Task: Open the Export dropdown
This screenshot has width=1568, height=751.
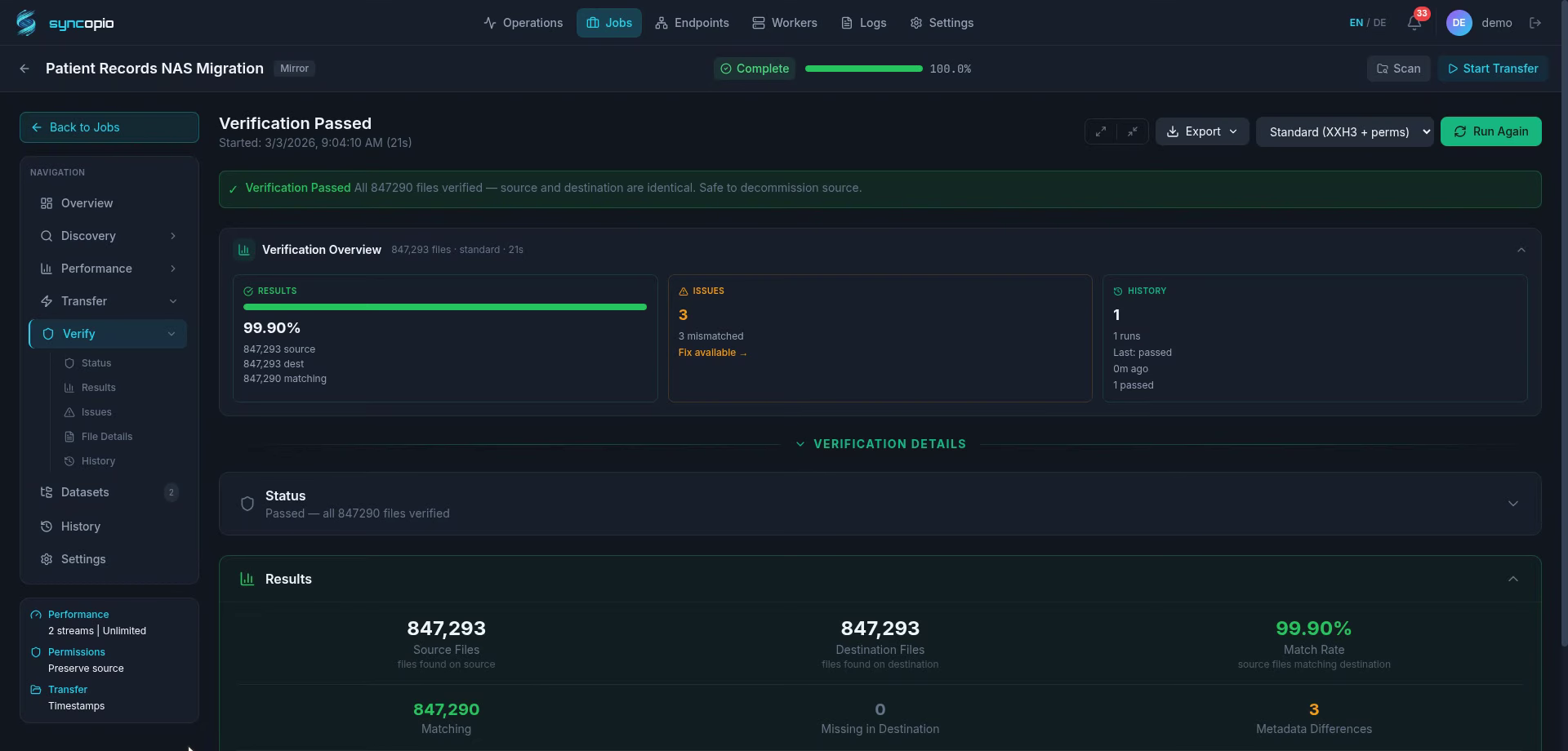Action: point(1202,131)
